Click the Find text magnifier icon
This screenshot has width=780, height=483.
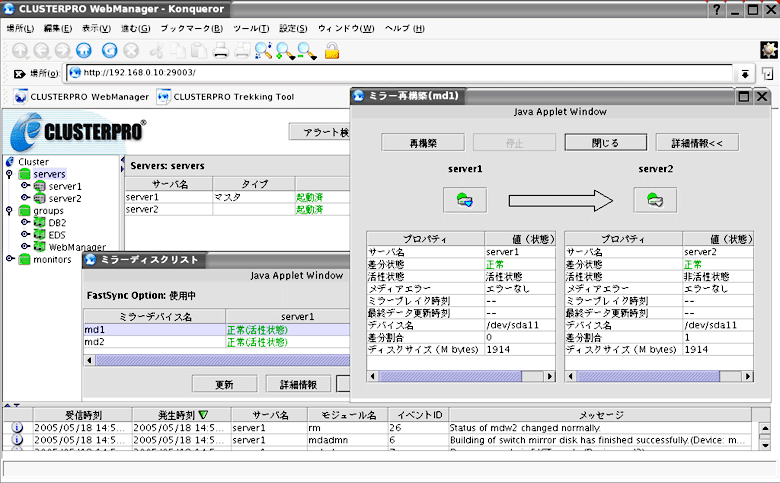[x=263, y=51]
